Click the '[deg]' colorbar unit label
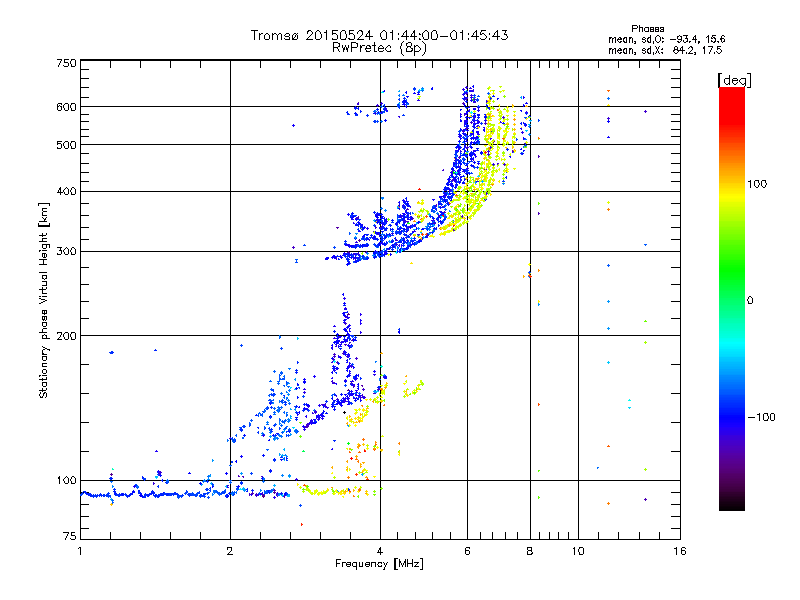 pos(734,80)
